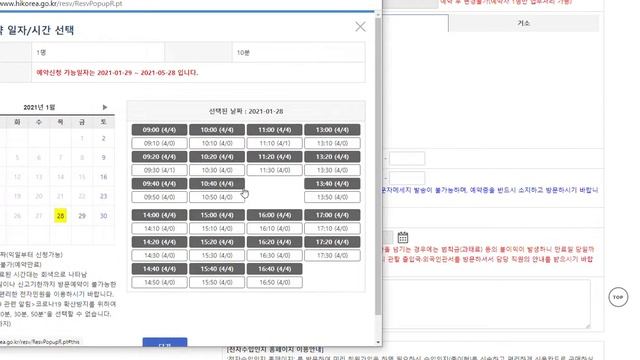Click the blue button at popup bottom

point(165,342)
